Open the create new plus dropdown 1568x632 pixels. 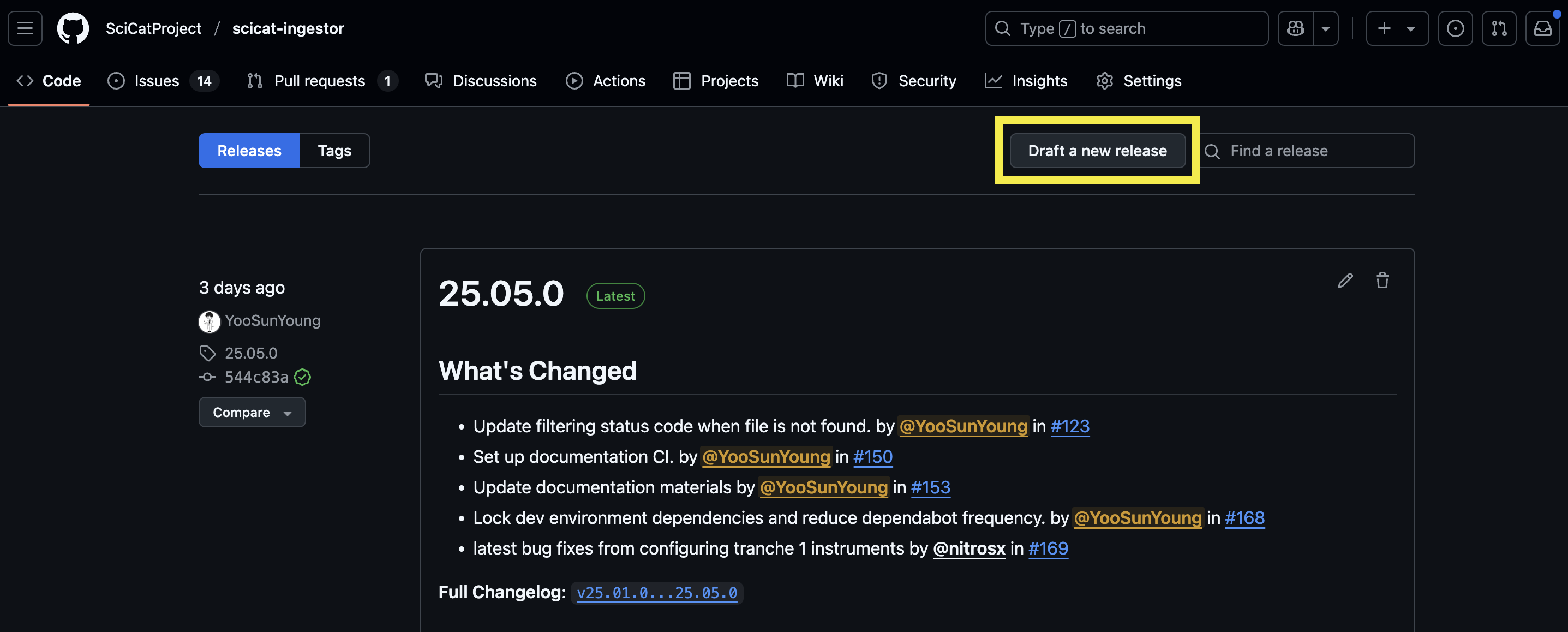[x=1397, y=28]
